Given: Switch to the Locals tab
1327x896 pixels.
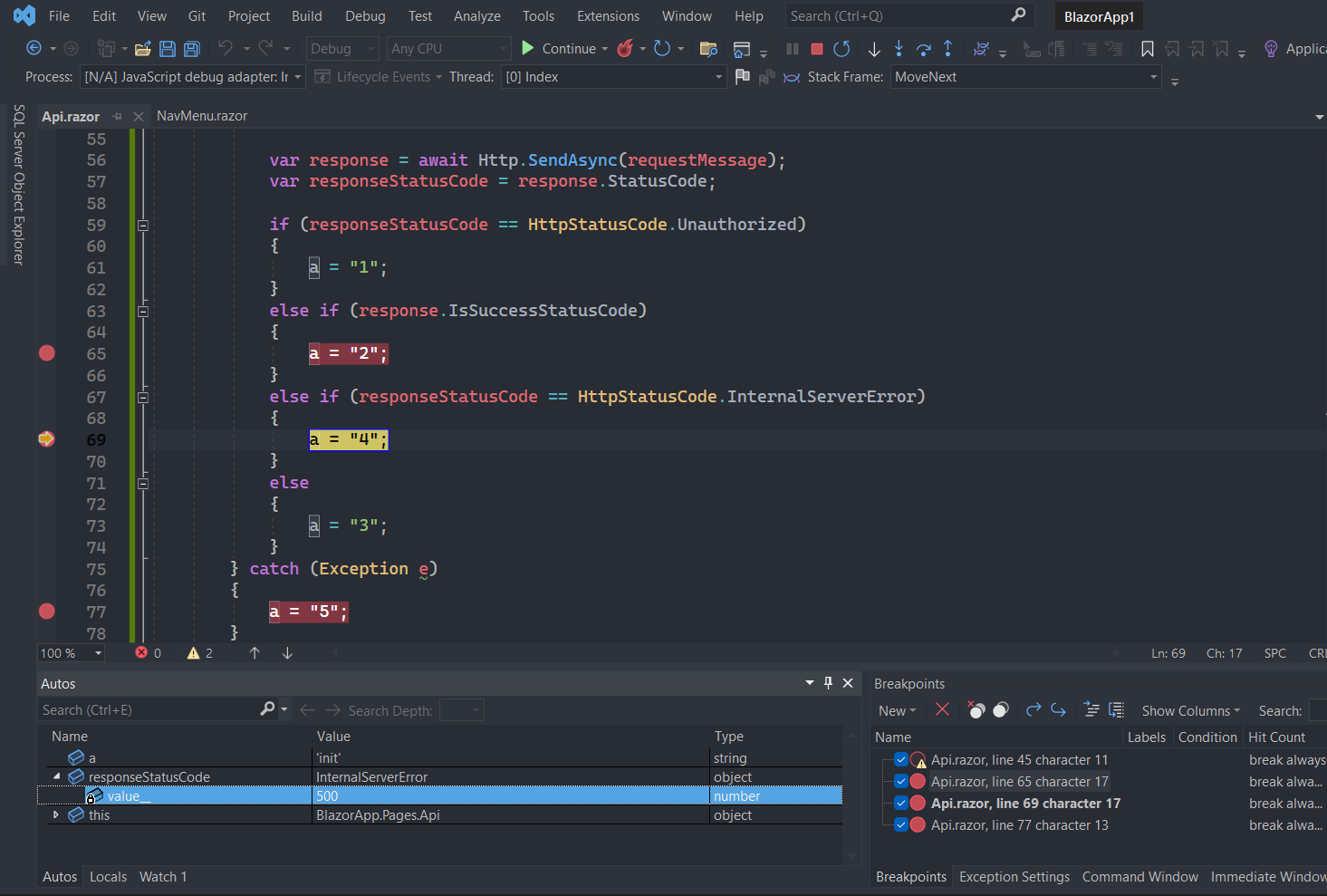Looking at the screenshot, I should tap(108, 877).
